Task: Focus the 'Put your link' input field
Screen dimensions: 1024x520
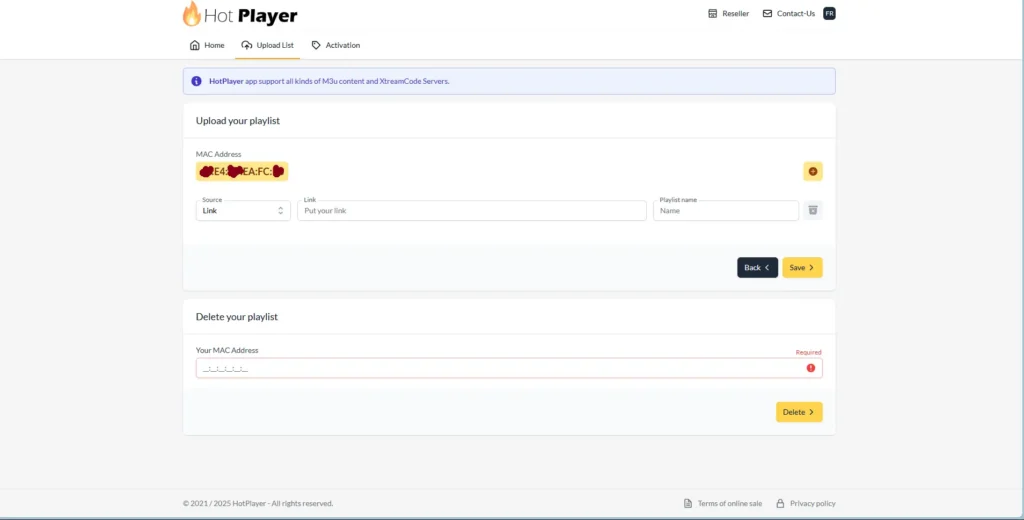Action: click(472, 210)
